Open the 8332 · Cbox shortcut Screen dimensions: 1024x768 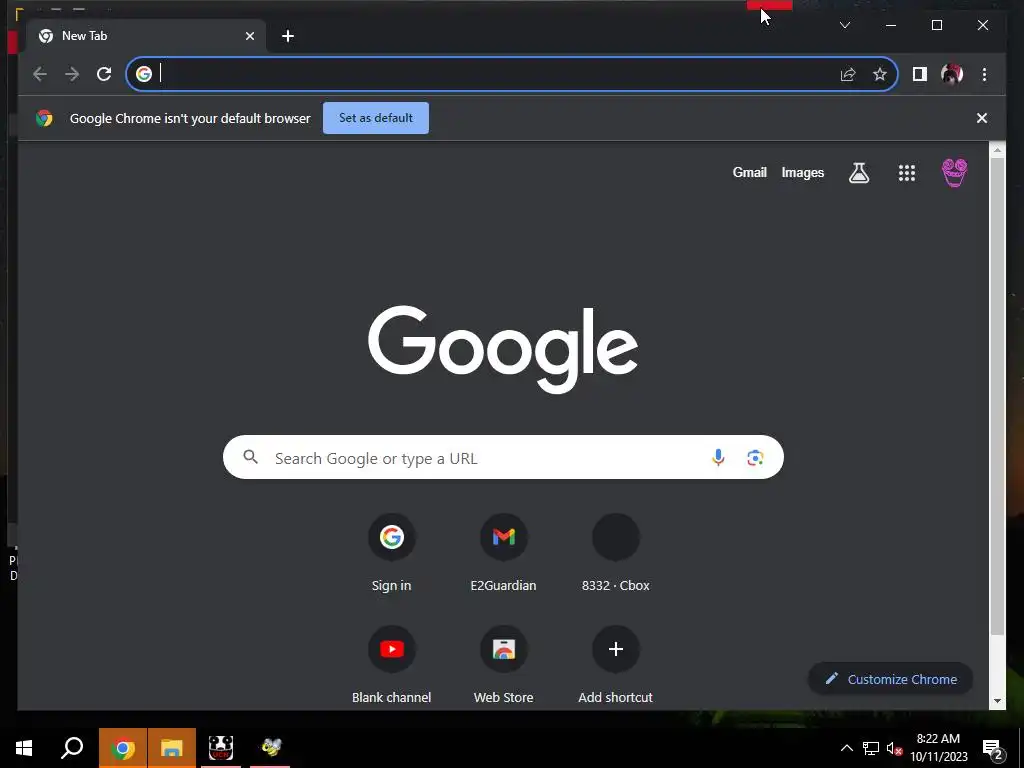[x=615, y=553]
